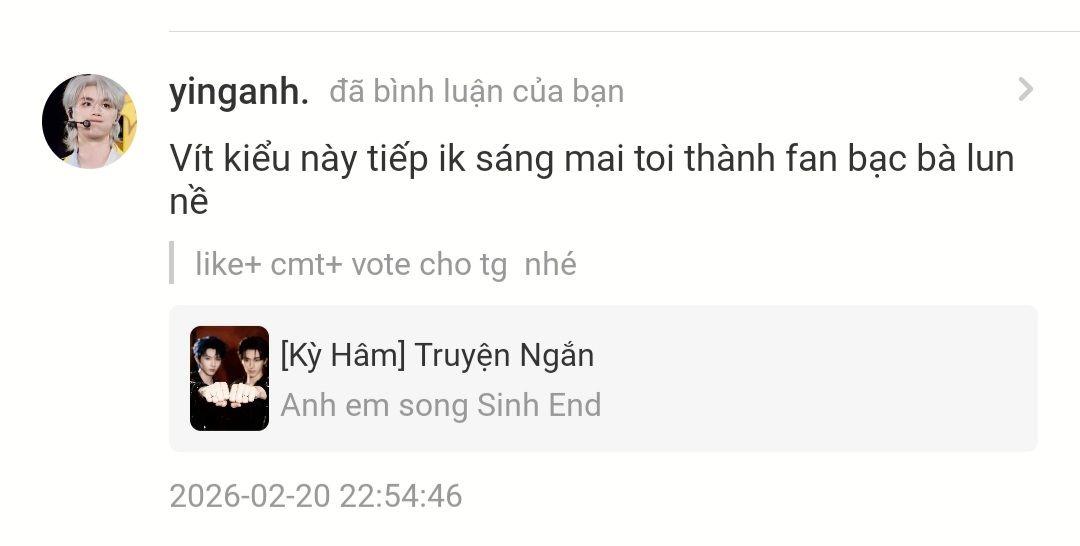Click the '[Kỳ Hâm]' tag in the story title

(x=343, y=355)
